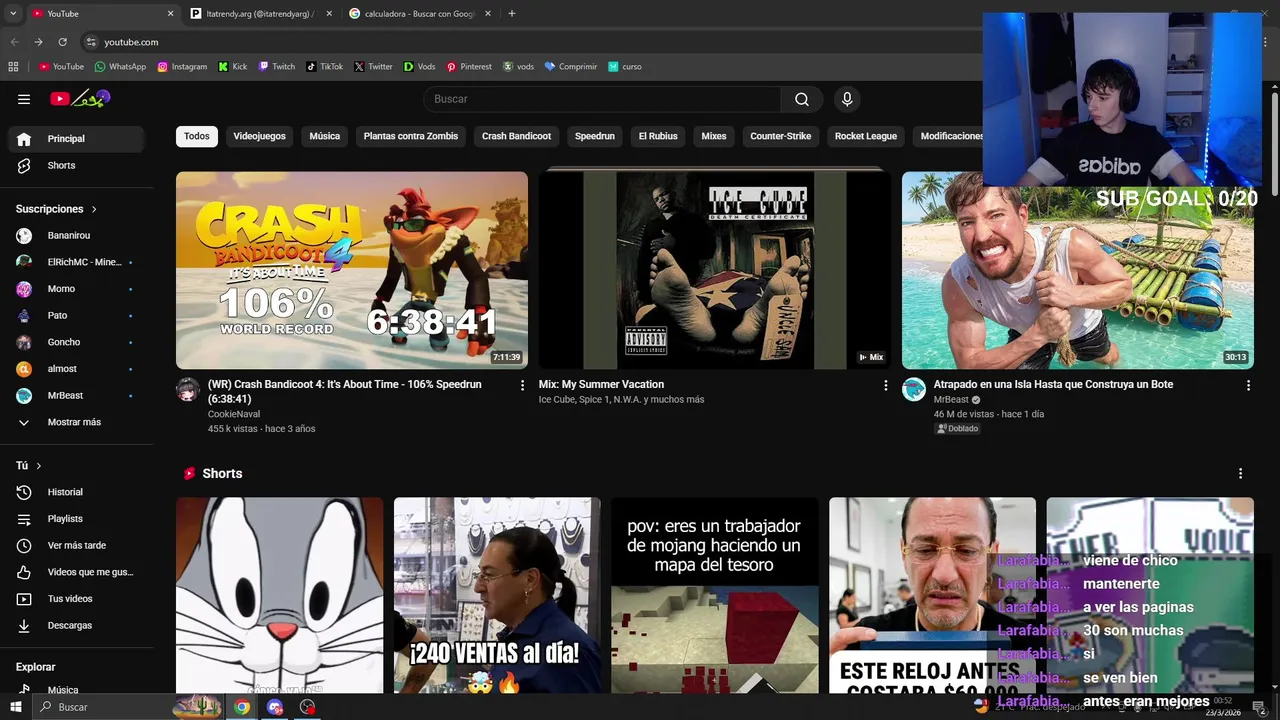Open the Bugs Bunny Short thumbnail
Viewport: 1280px width, 720px height.
tap(279, 595)
